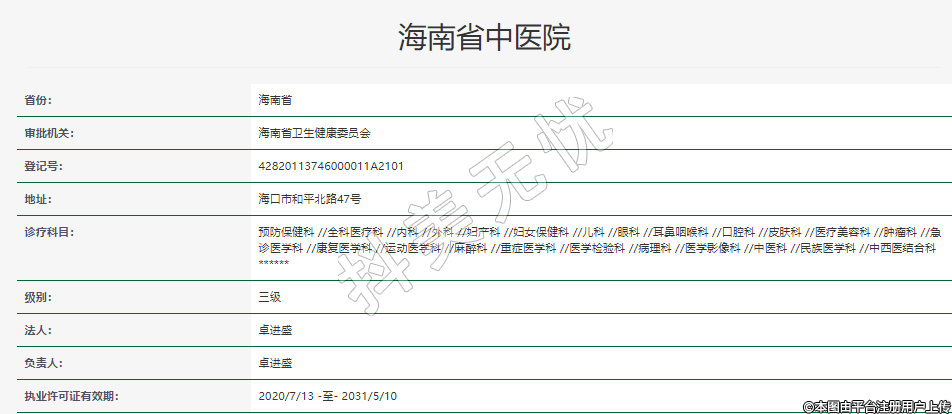Select the 海南省 value in 省份 row

coord(275,100)
